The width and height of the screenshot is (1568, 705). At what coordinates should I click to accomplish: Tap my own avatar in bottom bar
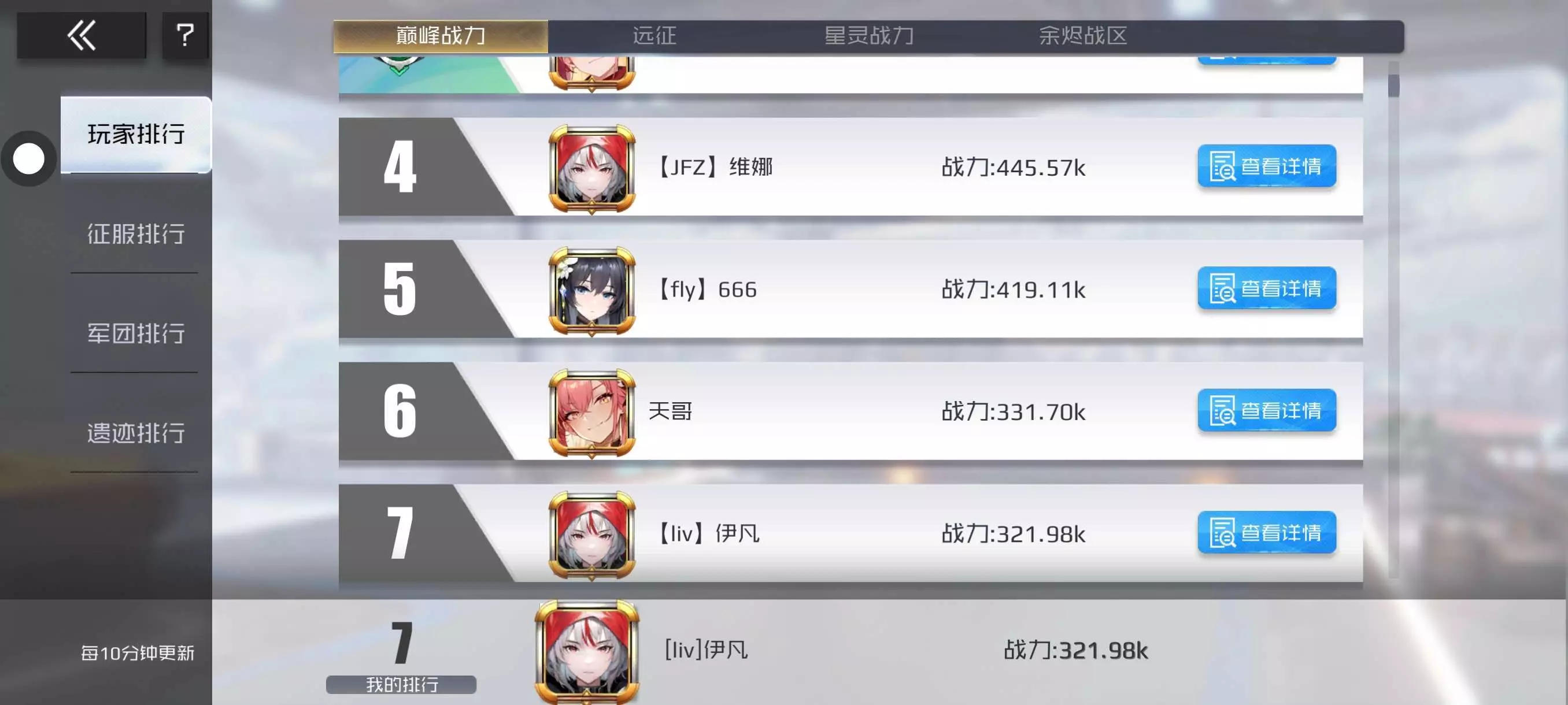[587, 652]
